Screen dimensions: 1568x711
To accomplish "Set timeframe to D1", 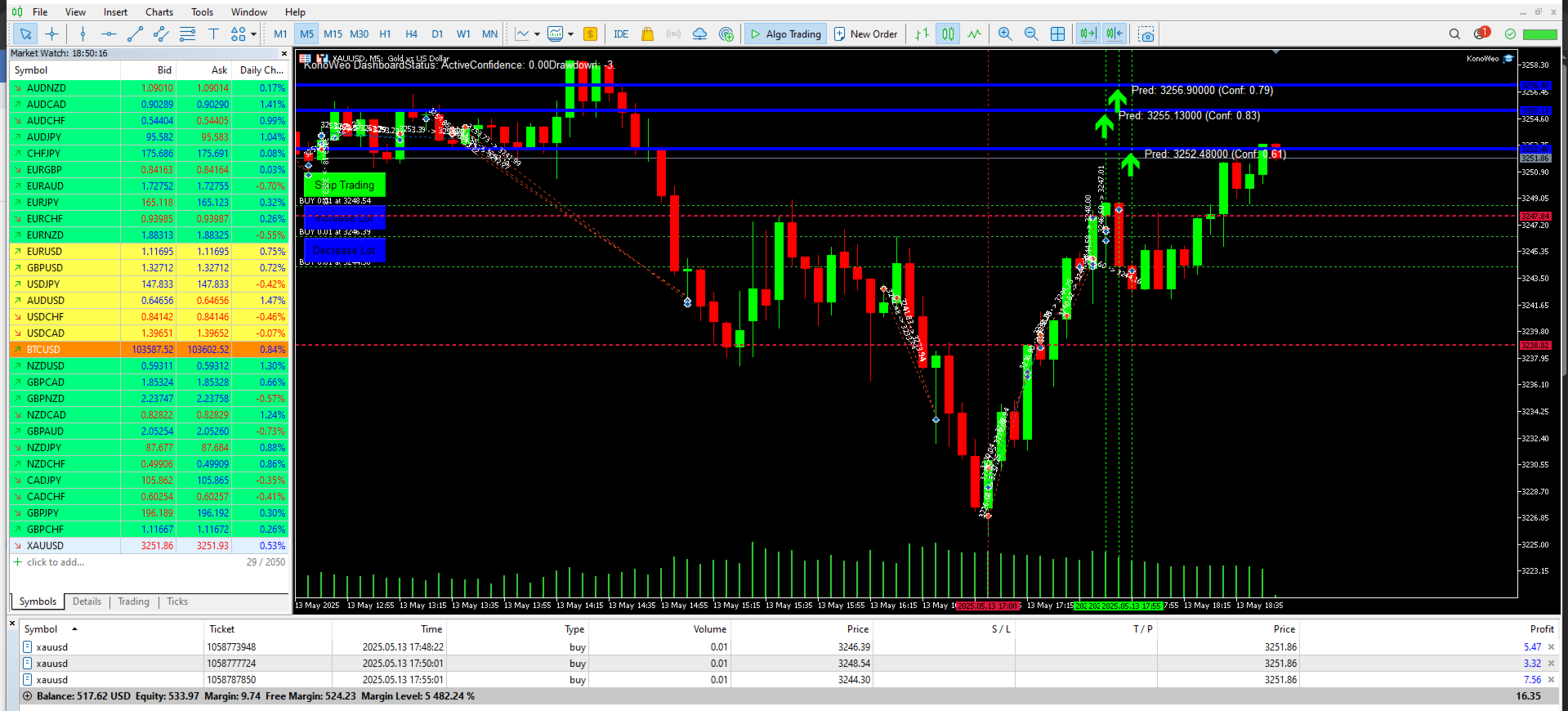I will coord(437,34).
